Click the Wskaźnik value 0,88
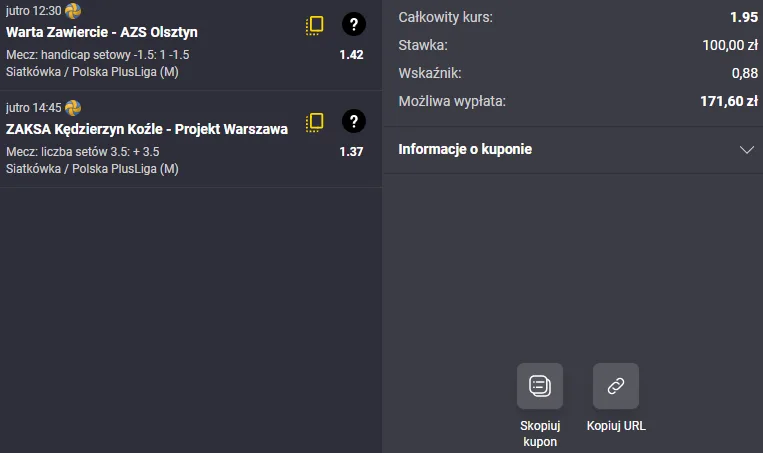Screen dimensions: 763x453 [x=744, y=73]
